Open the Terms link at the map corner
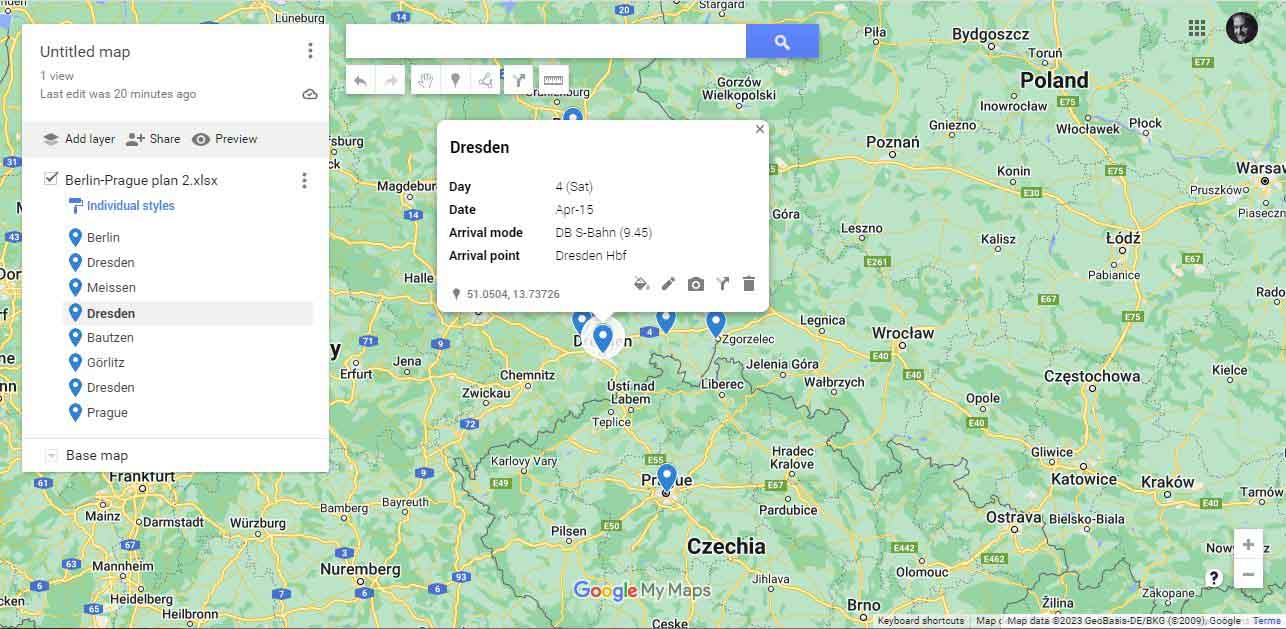1286x629 pixels. (1266, 621)
